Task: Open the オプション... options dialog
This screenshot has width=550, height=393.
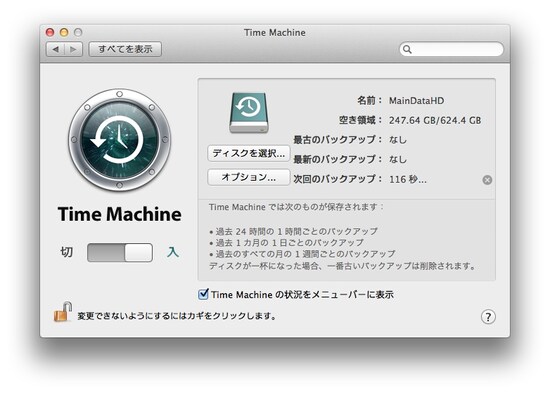Action: pos(249,177)
